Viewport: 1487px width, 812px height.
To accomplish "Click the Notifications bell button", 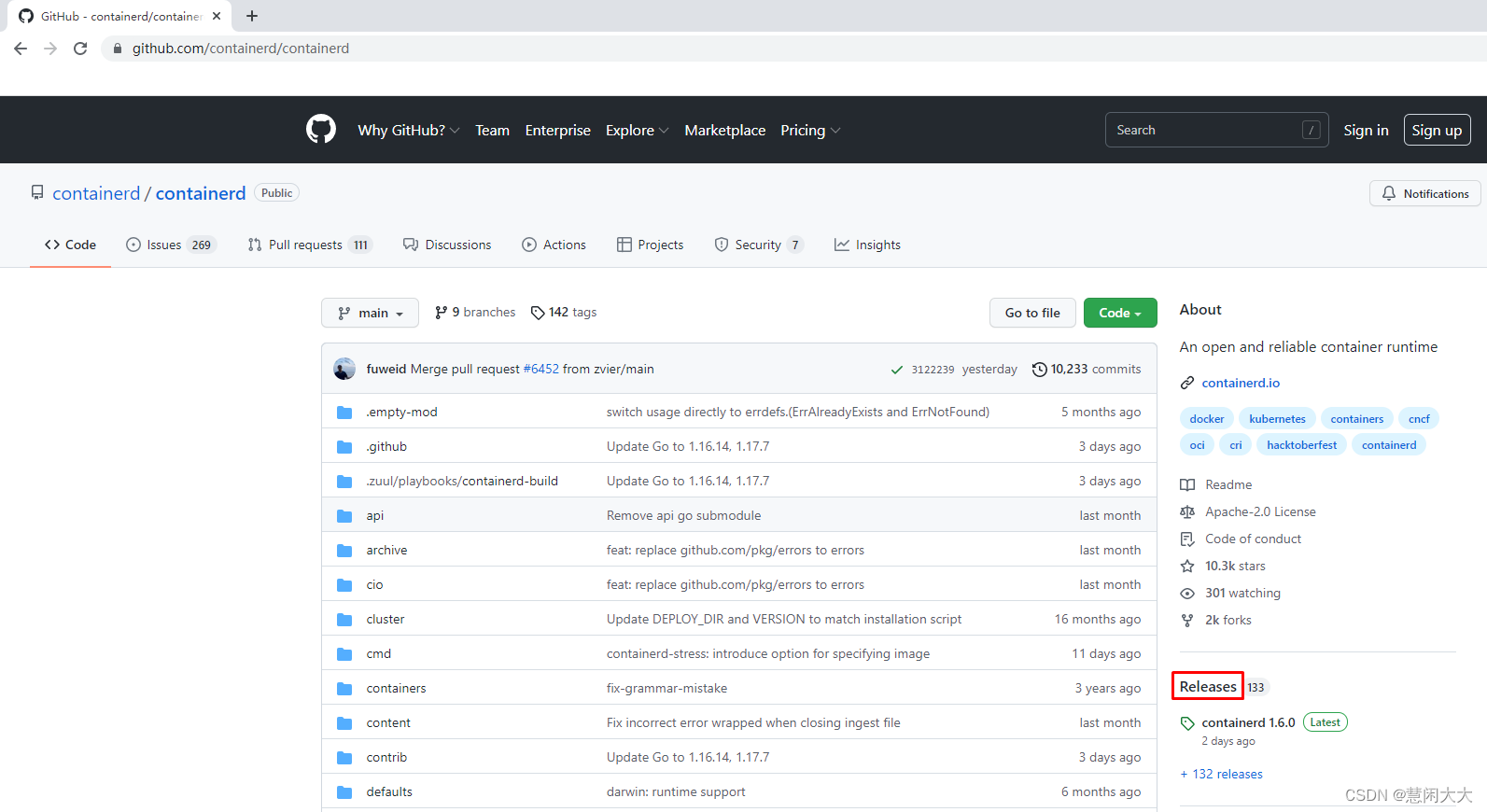I will tap(1424, 193).
